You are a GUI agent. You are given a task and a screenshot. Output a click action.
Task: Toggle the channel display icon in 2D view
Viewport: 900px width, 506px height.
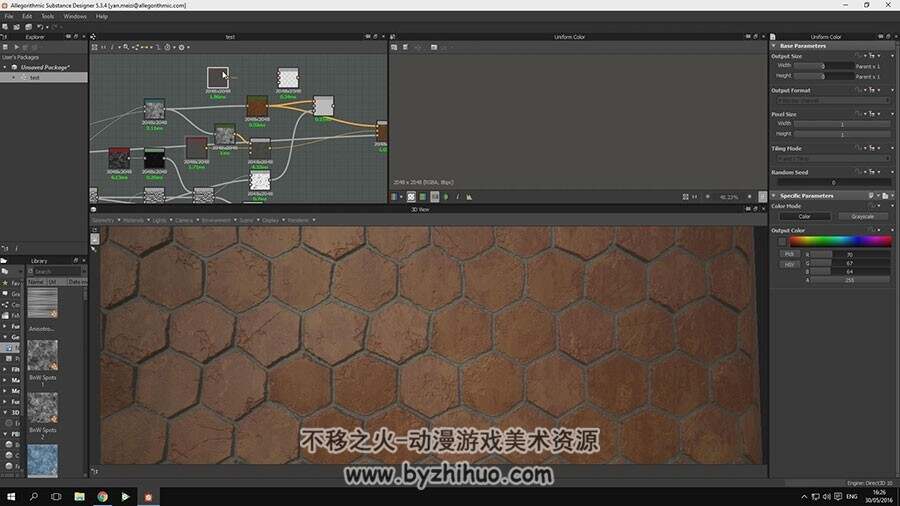point(394,197)
